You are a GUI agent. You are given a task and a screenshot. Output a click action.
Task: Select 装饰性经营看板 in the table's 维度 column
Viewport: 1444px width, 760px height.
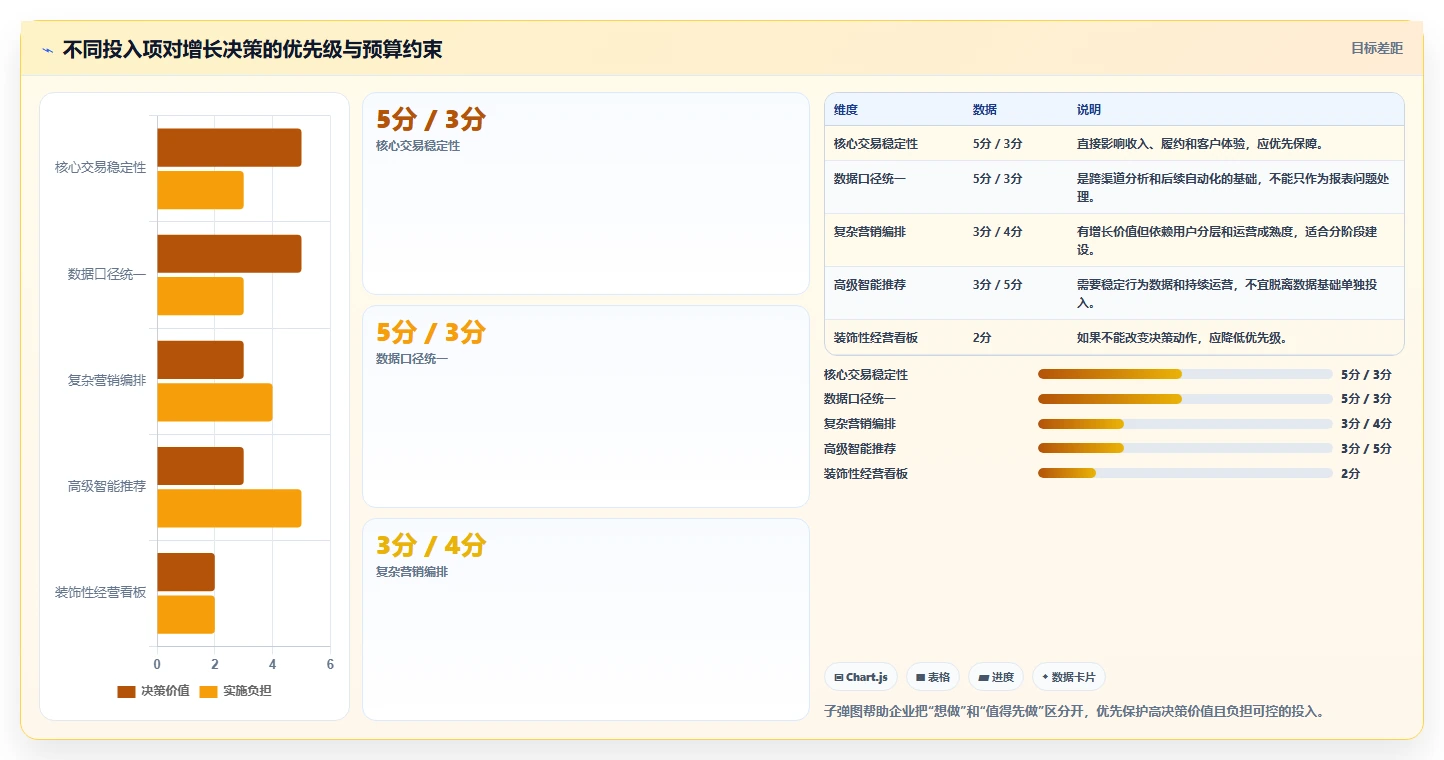[x=876, y=338]
